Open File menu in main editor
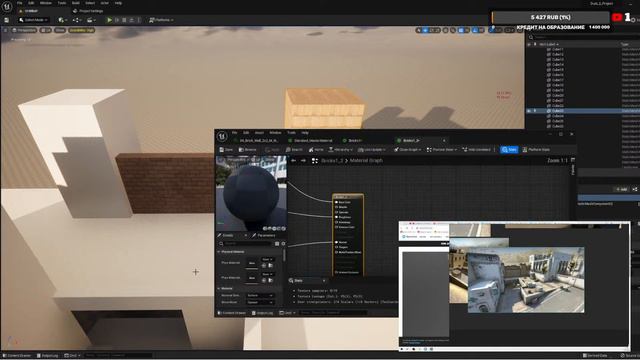This screenshot has height=360, width=640. pos(19,3)
